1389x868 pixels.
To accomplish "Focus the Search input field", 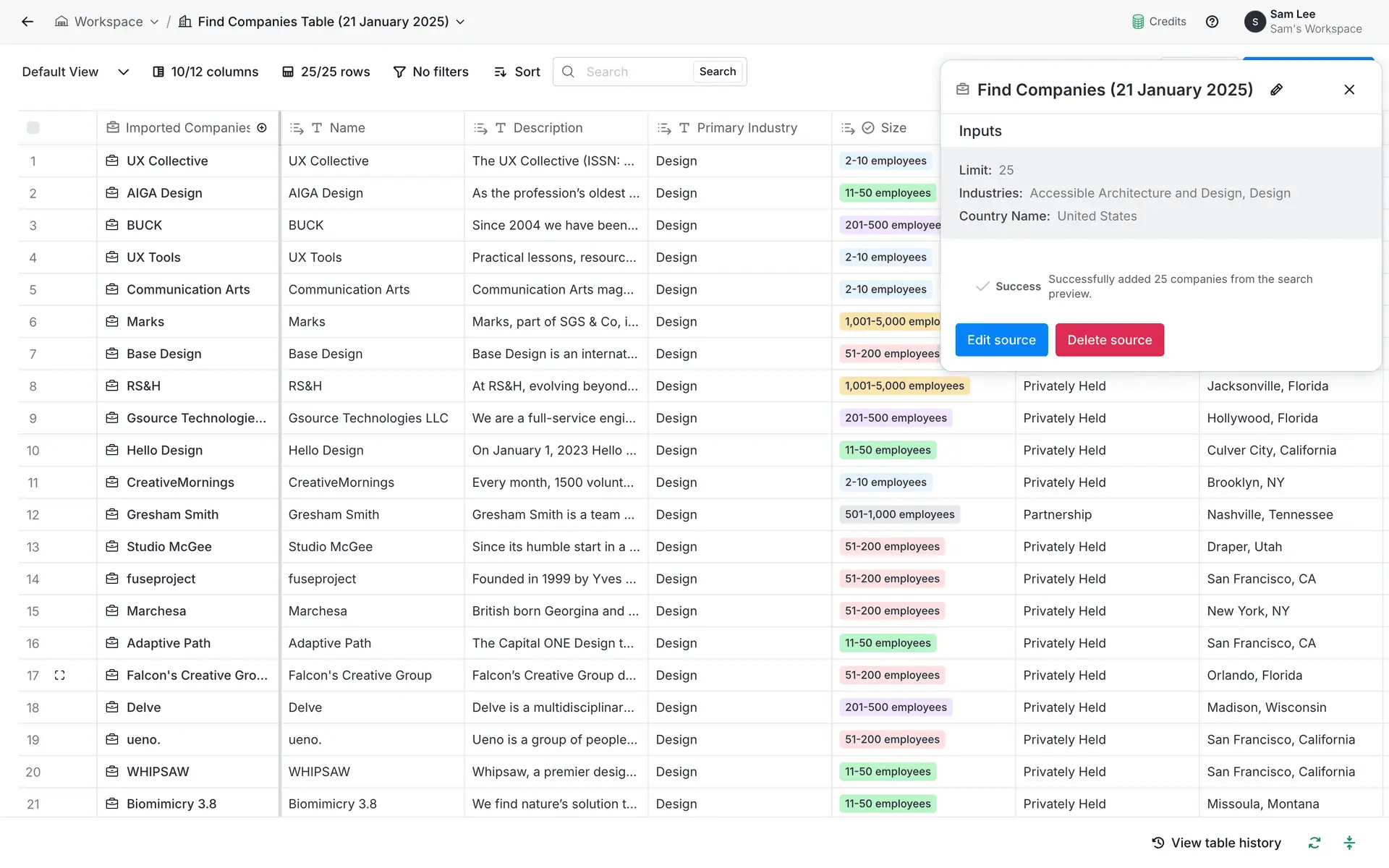I will (634, 72).
